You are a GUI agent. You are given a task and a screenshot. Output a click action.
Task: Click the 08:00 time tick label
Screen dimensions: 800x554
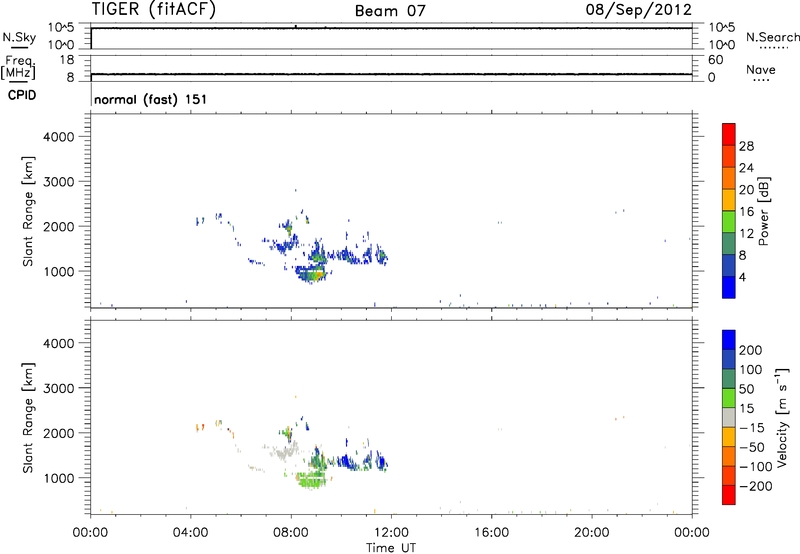[291, 533]
